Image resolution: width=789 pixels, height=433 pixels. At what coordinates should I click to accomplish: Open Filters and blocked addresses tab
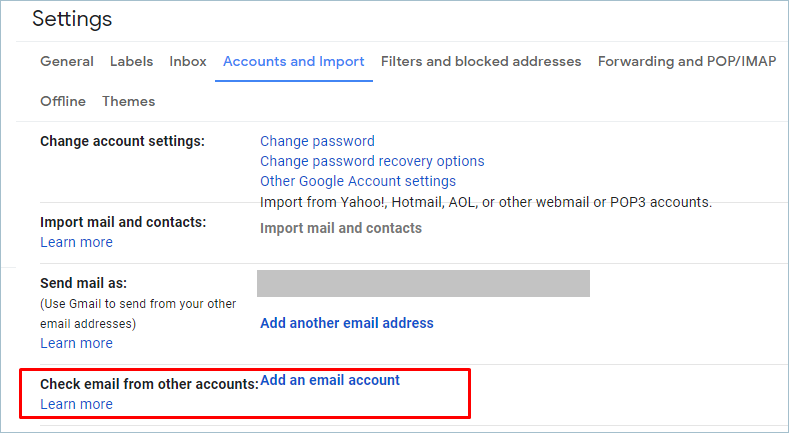pos(481,61)
